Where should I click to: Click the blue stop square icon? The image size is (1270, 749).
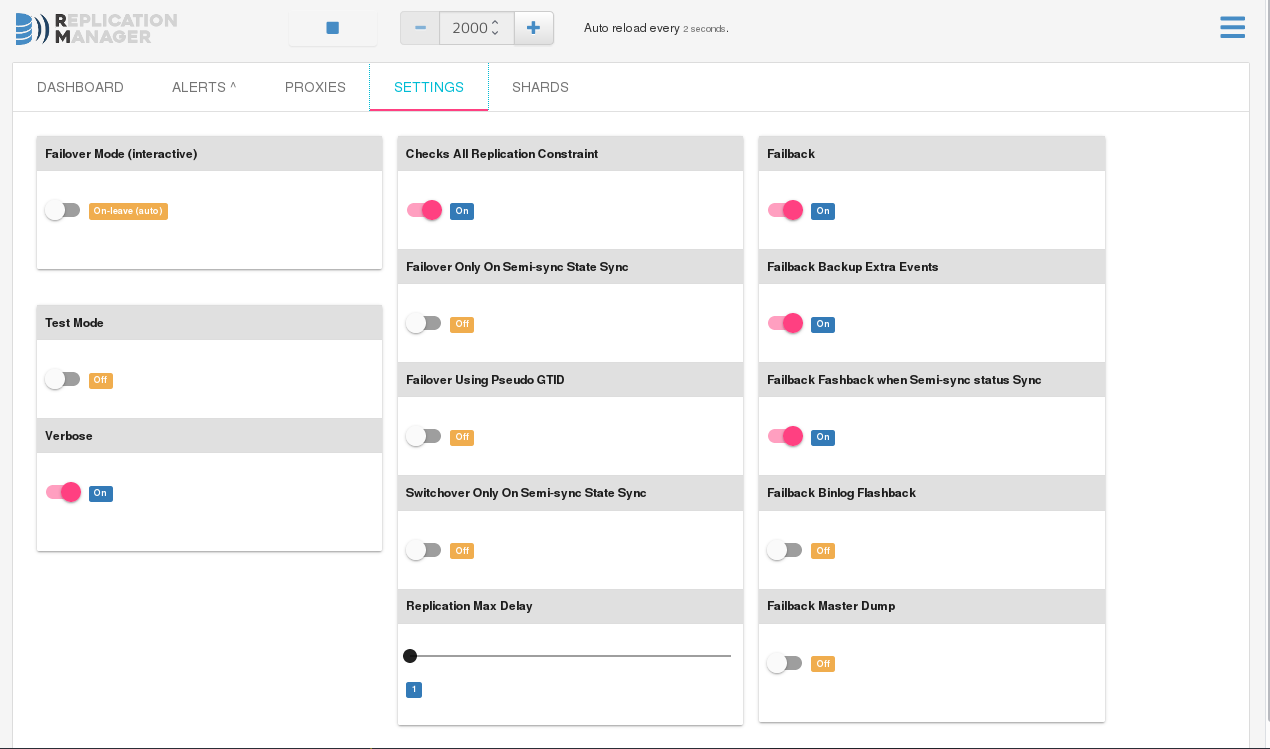pyautogui.click(x=333, y=28)
